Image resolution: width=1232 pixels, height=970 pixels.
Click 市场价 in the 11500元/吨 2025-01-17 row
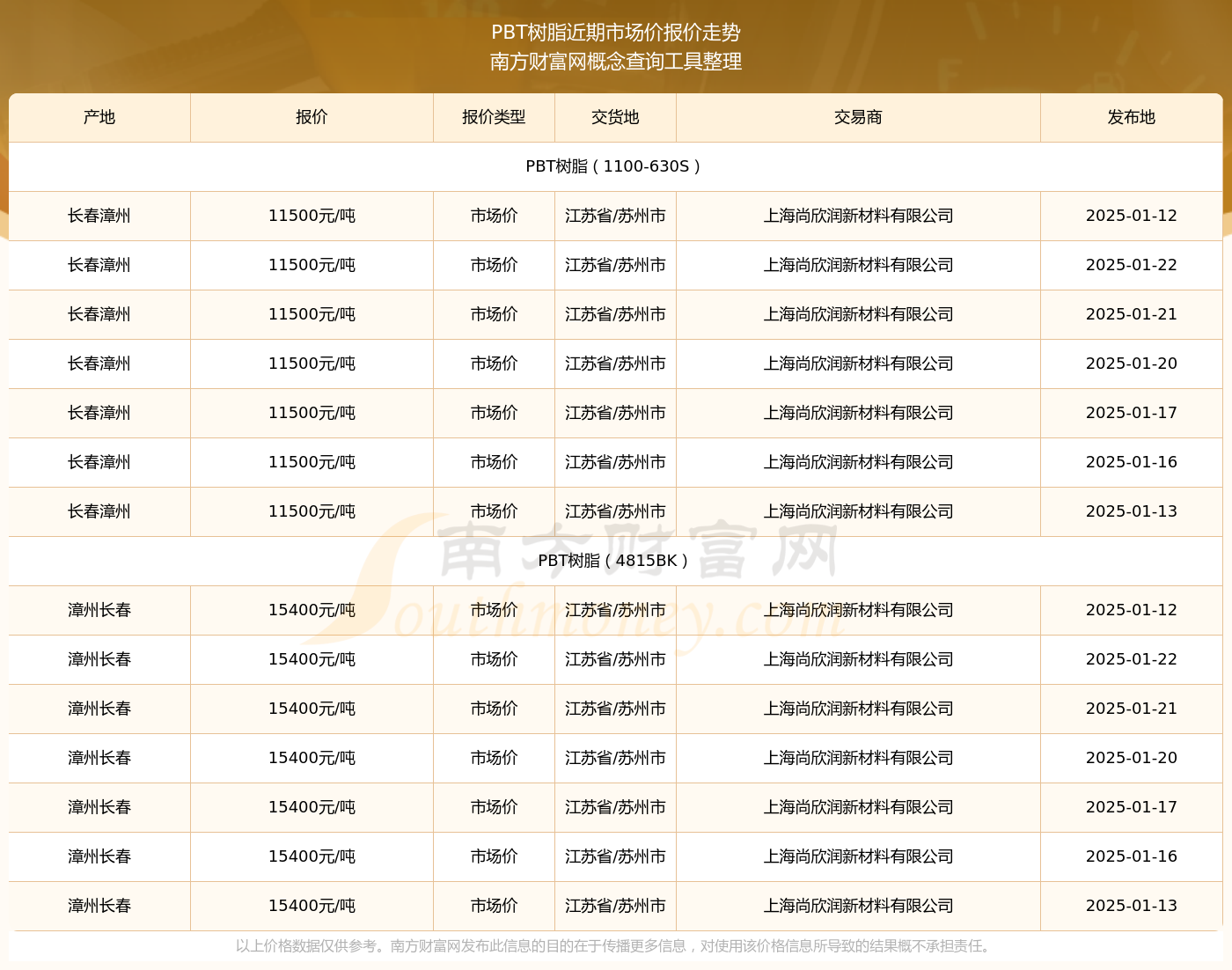[494, 413]
